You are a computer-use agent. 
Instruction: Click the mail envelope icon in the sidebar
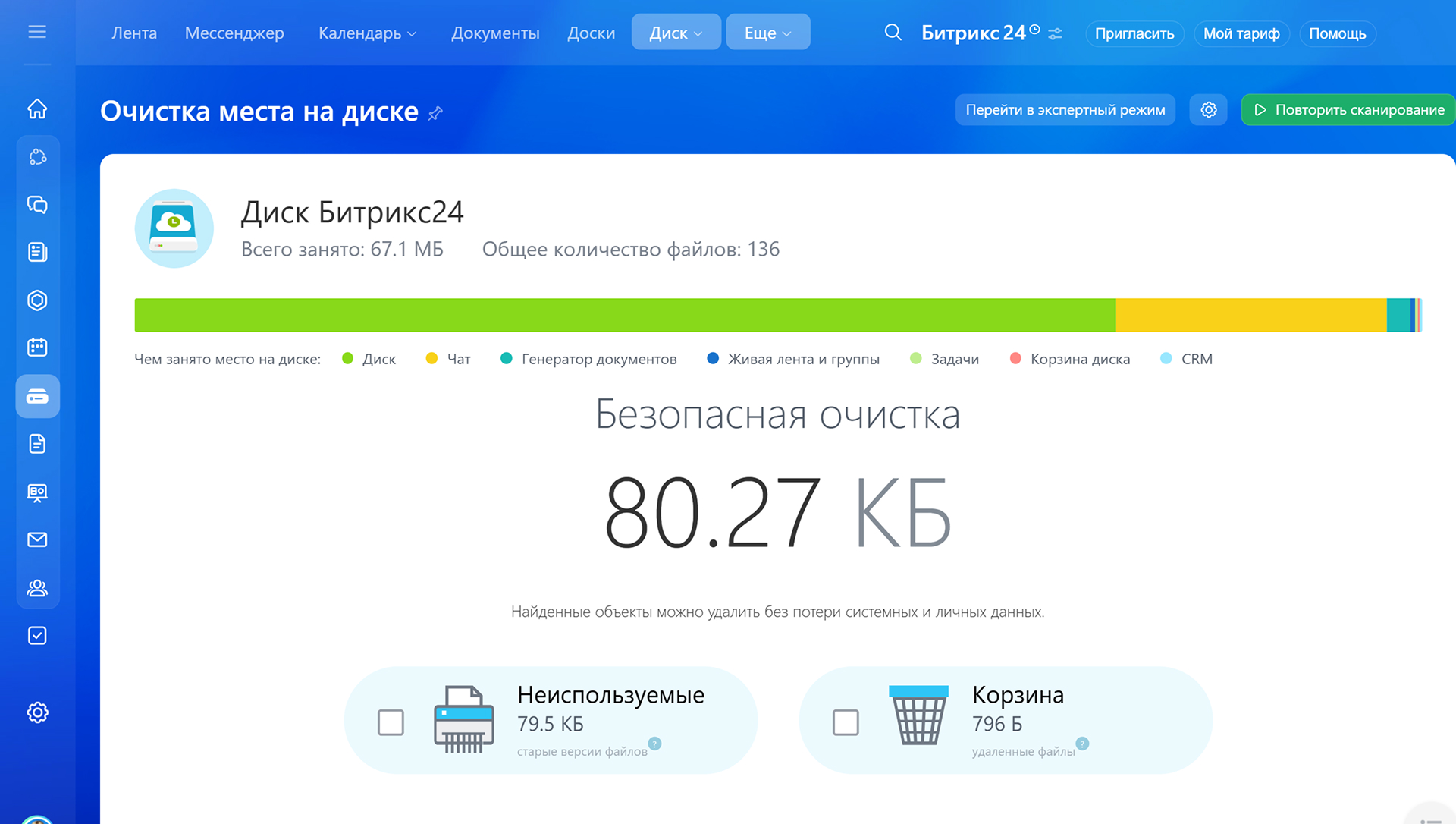point(37,539)
